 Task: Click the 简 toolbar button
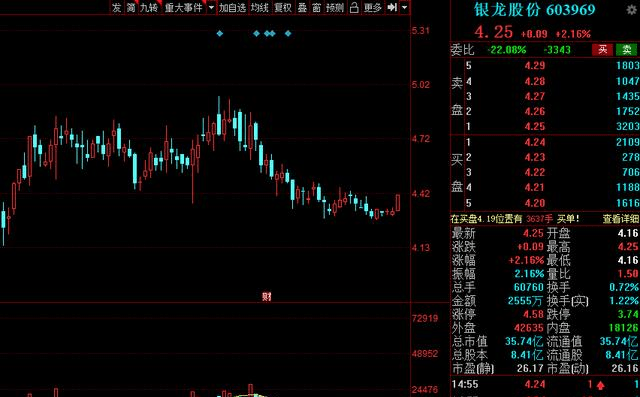tap(131, 7)
